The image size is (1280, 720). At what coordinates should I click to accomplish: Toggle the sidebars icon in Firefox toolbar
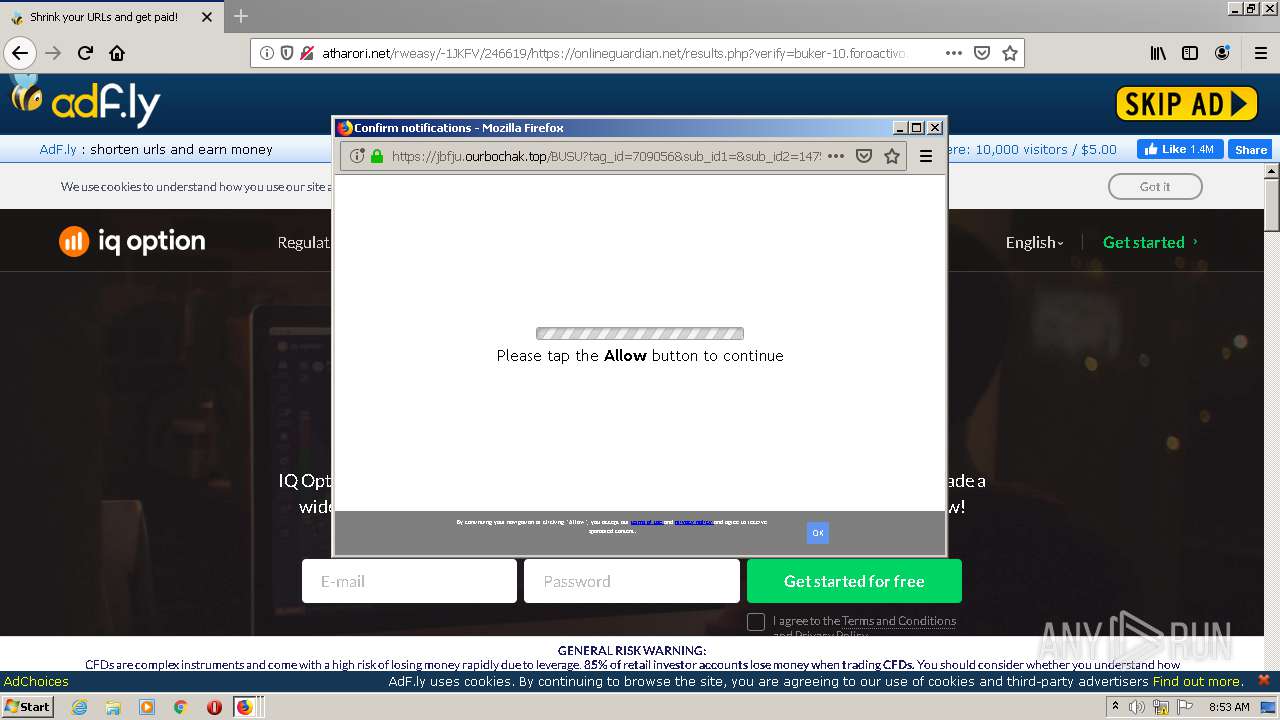point(1190,53)
